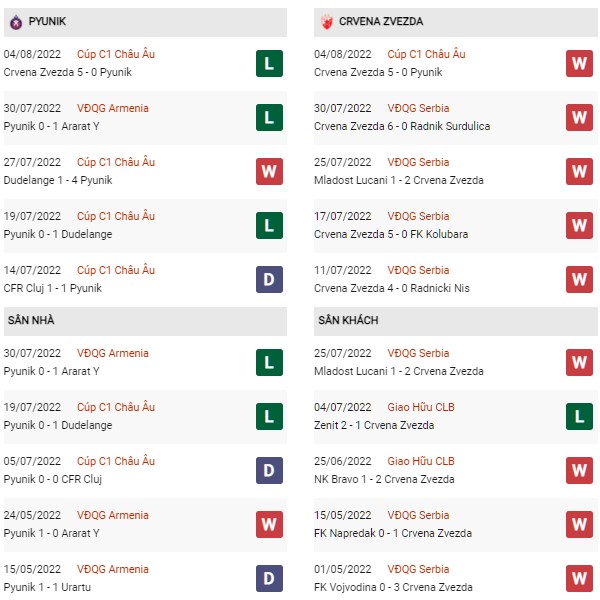Click the W badge beside Crvena Zvezda 6 - 0 Radnik Surdulica
Viewport: 600px width, 600px height.
579,117
